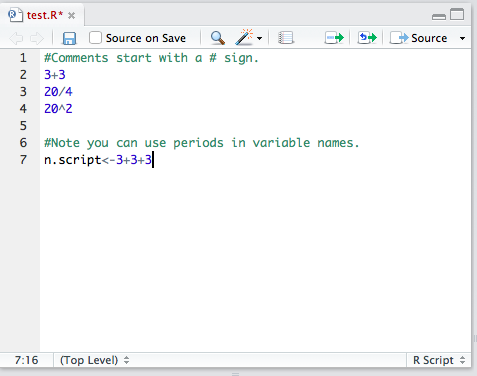
Task: Re-run previous code region icon
Action: click(367, 38)
